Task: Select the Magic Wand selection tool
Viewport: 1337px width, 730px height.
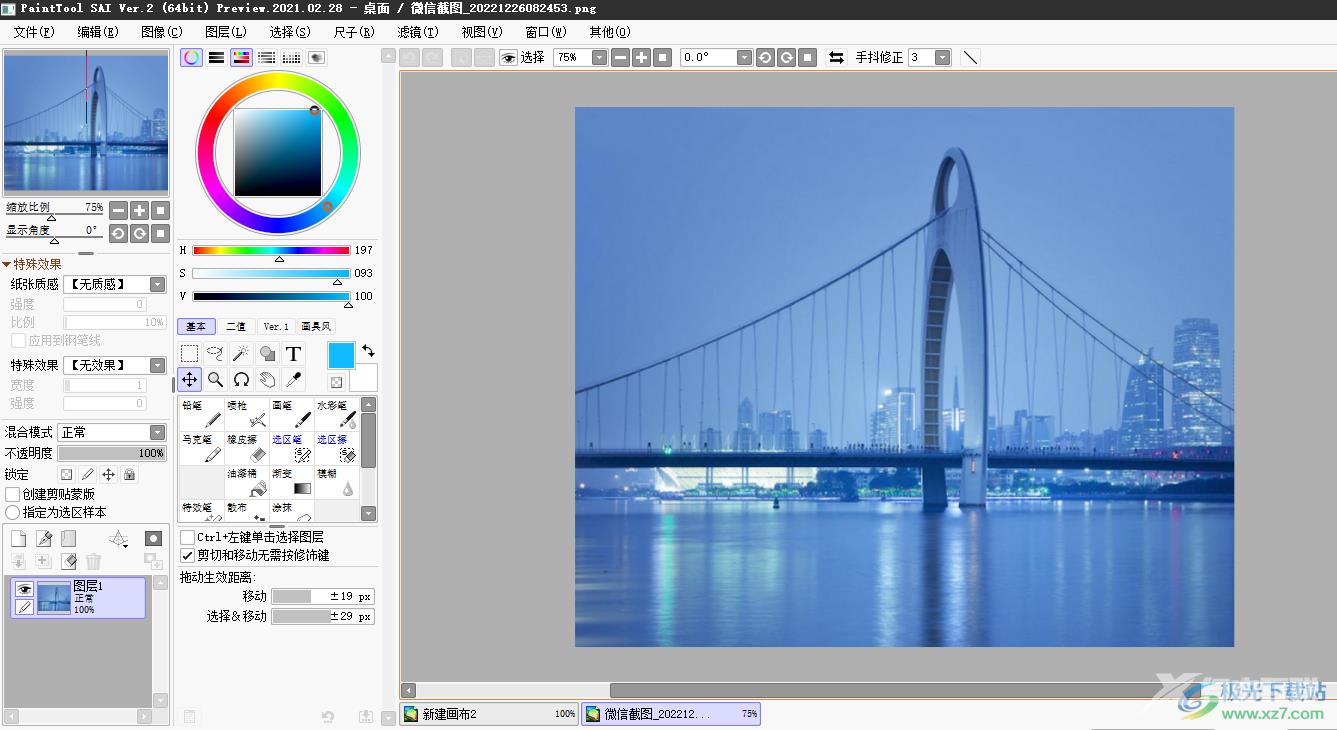Action: (x=241, y=353)
